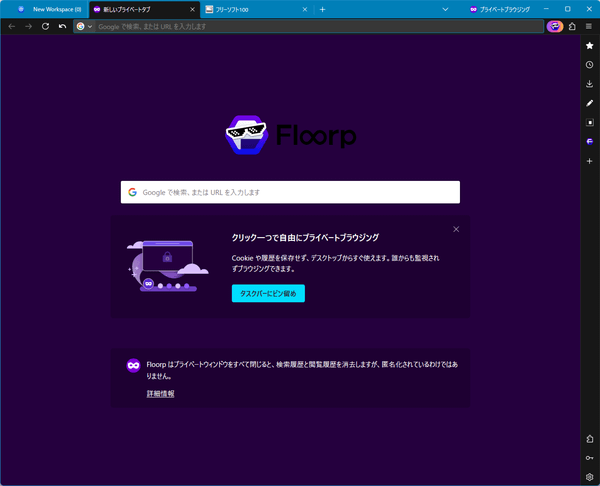This screenshot has width=600, height=486.
Task: Open sidebar settings gear
Action: (x=590, y=477)
